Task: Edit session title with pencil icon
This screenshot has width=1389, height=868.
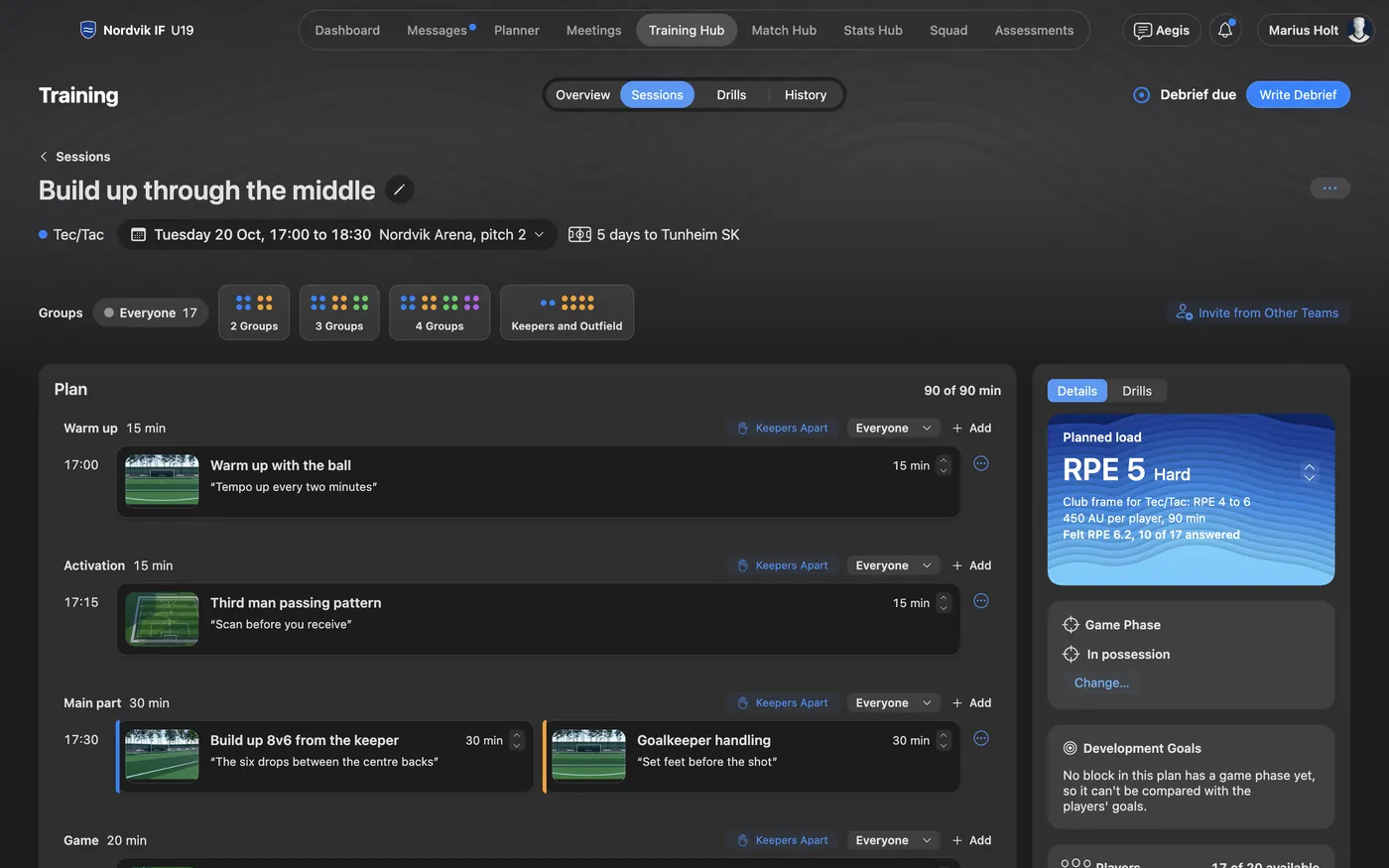Action: 399,189
